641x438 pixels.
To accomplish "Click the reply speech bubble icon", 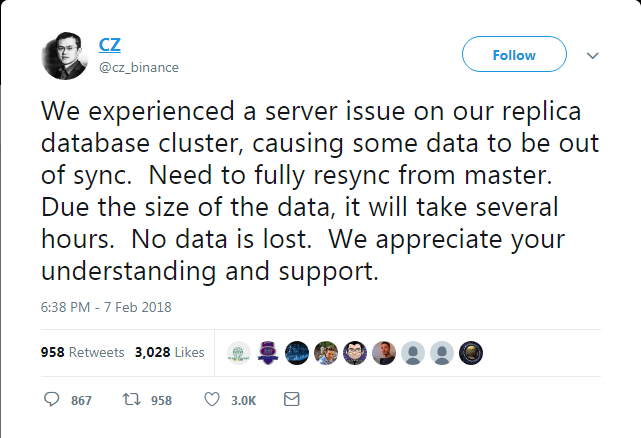I will click(53, 400).
